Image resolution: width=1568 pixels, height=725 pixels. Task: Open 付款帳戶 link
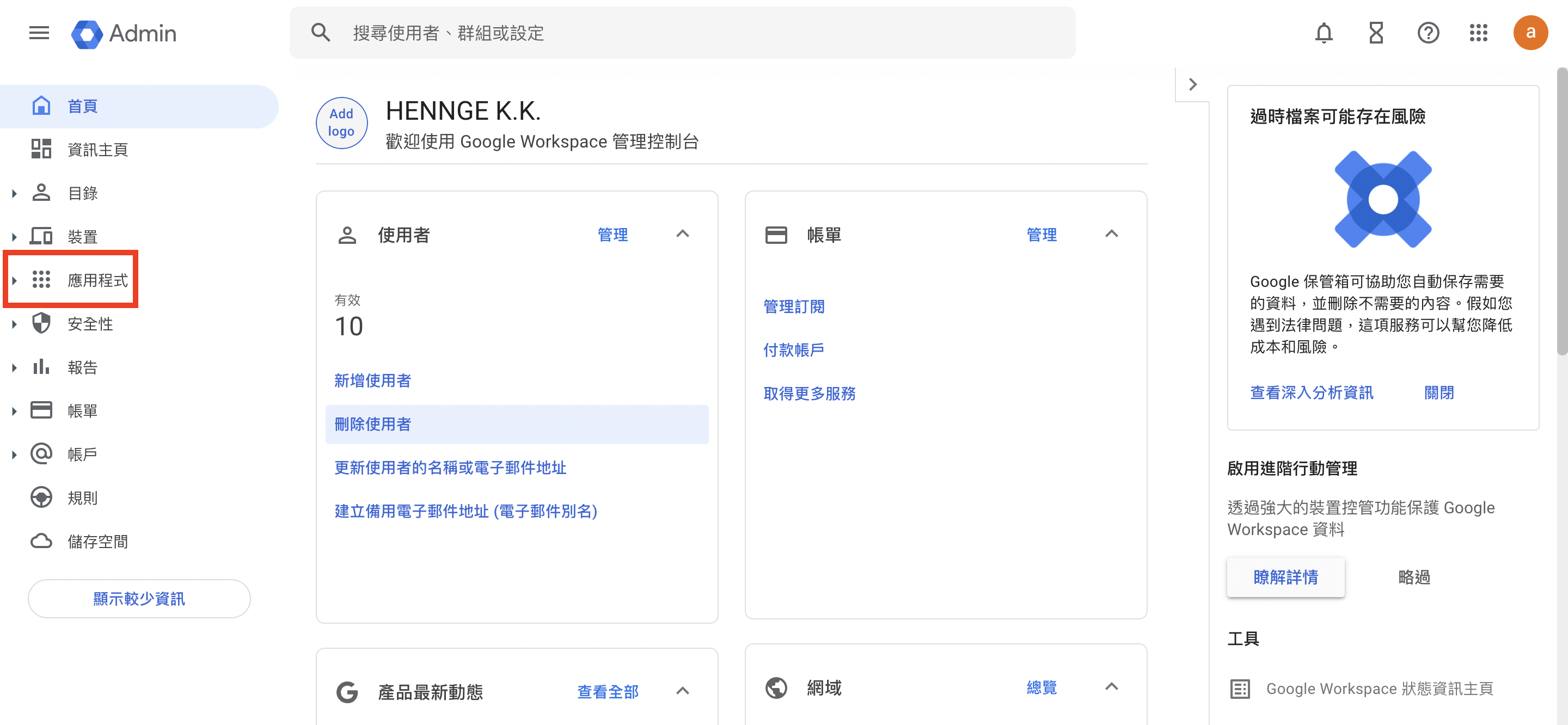pyautogui.click(x=794, y=350)
